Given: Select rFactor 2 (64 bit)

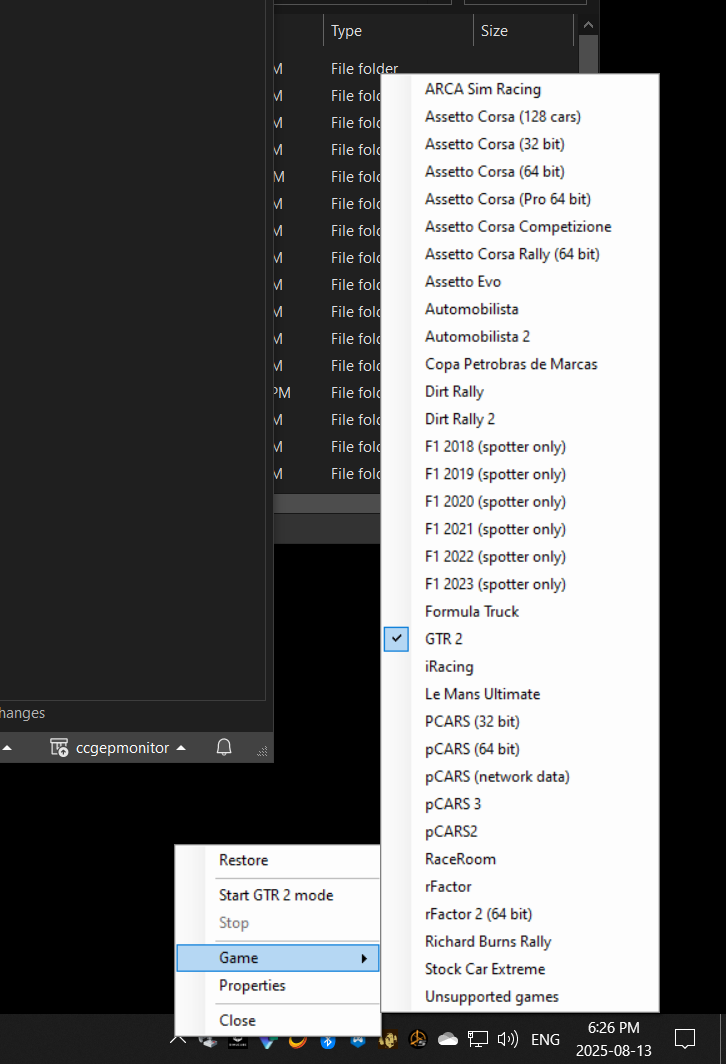Looking at the screenshot, I should (520, 914).
